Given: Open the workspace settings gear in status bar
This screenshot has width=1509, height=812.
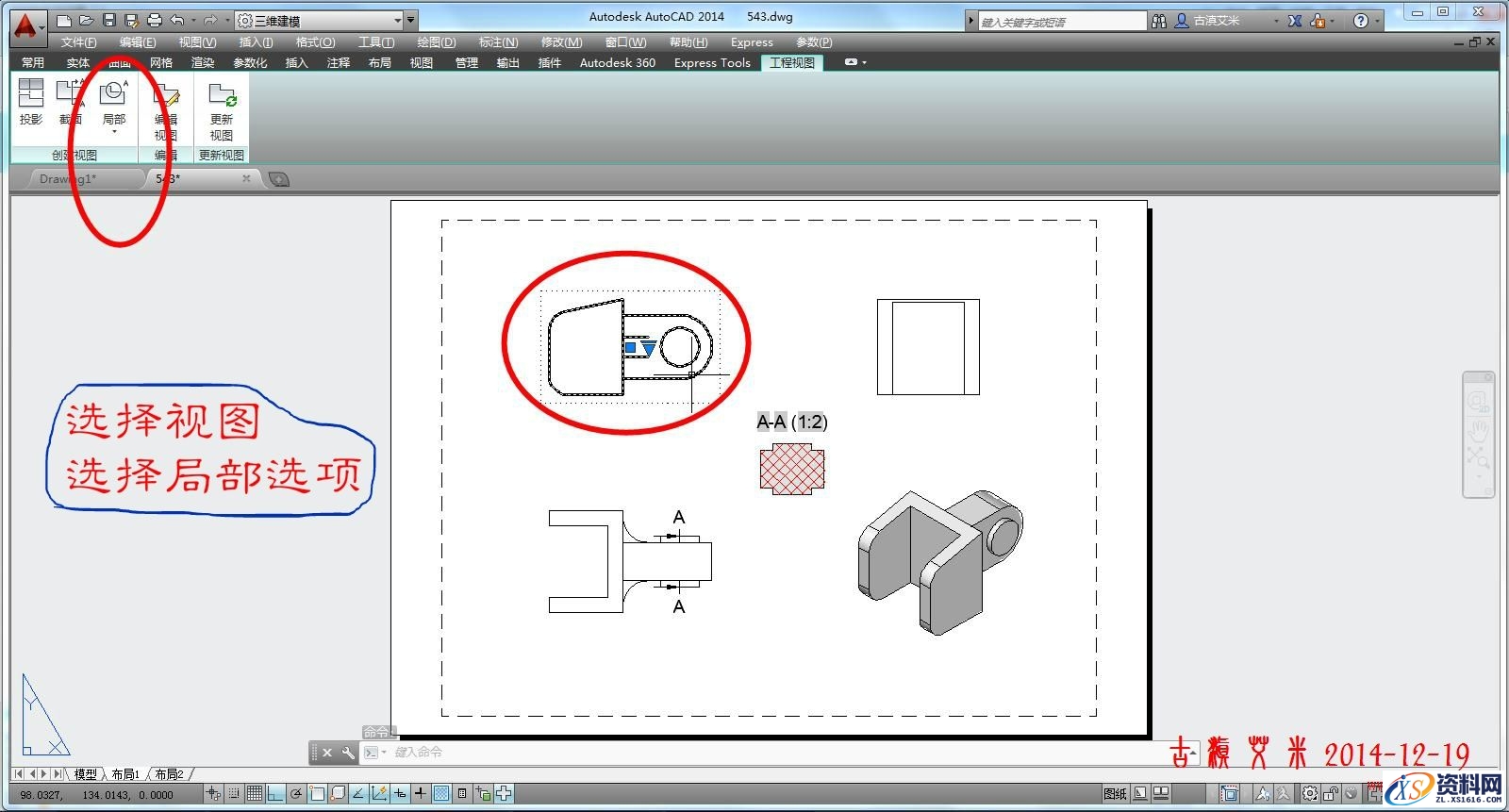Looking at the screenshot, I should click(x=1310, y=794).
